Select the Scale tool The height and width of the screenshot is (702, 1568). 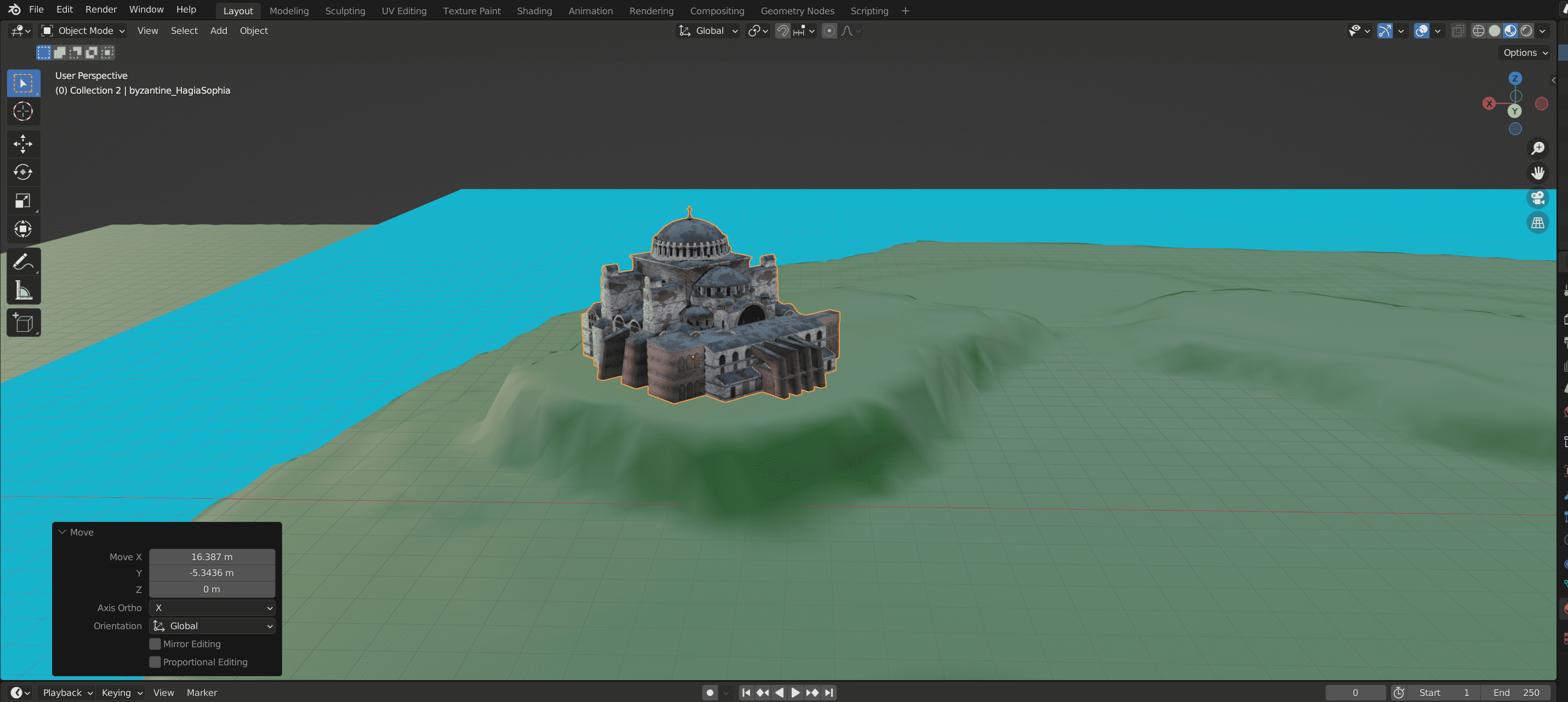coord(23,201)
